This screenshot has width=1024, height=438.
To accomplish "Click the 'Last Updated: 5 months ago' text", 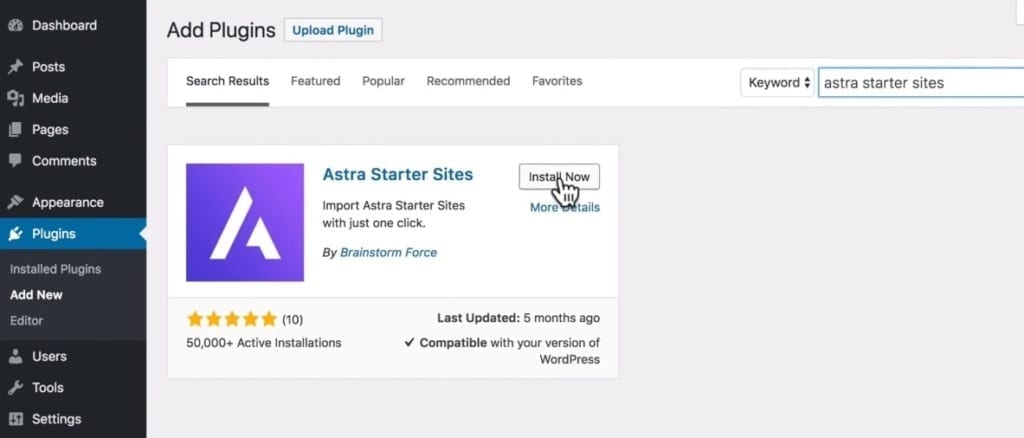I will tap(519, 319).
